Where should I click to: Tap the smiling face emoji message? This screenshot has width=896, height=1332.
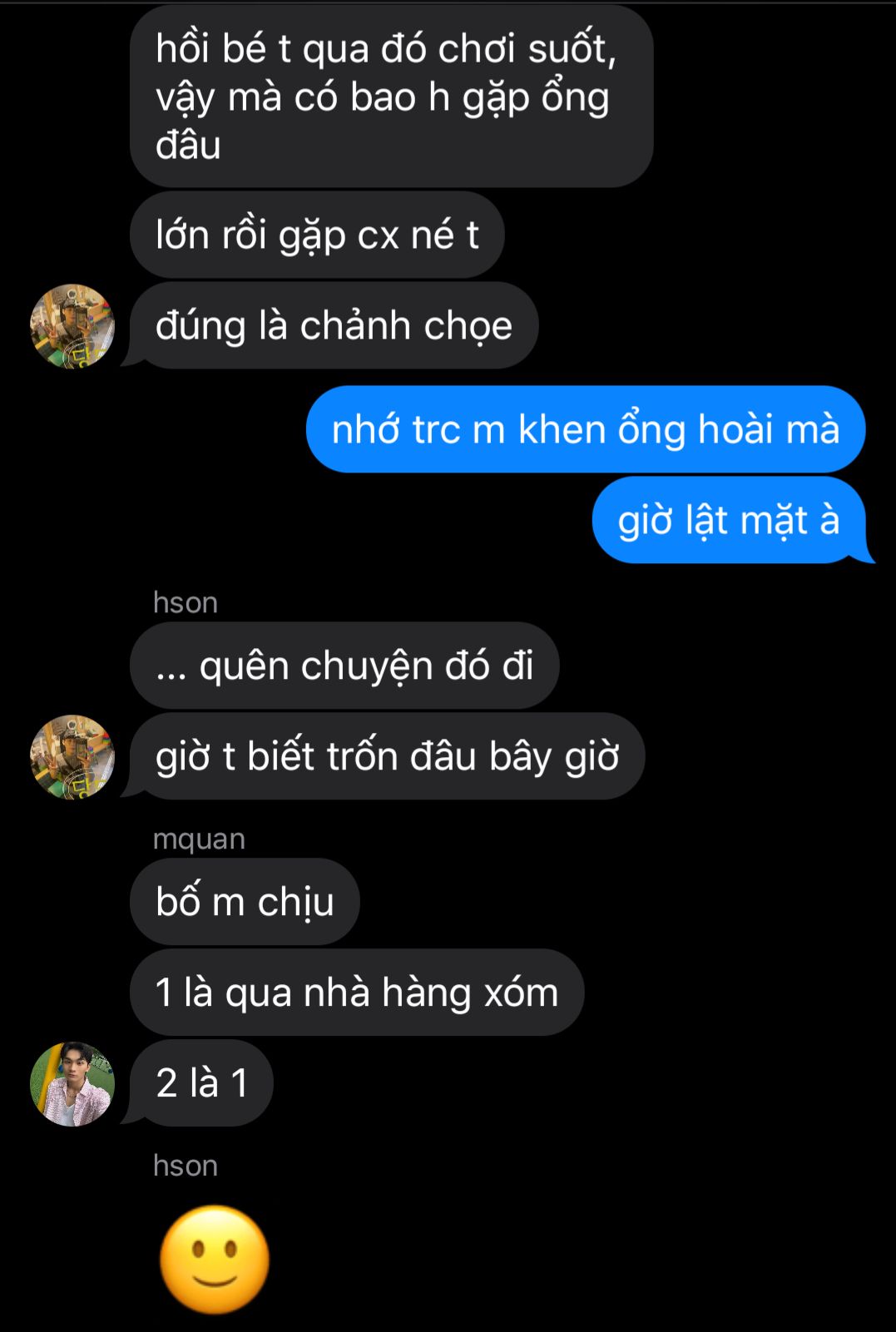point(215,1259)
